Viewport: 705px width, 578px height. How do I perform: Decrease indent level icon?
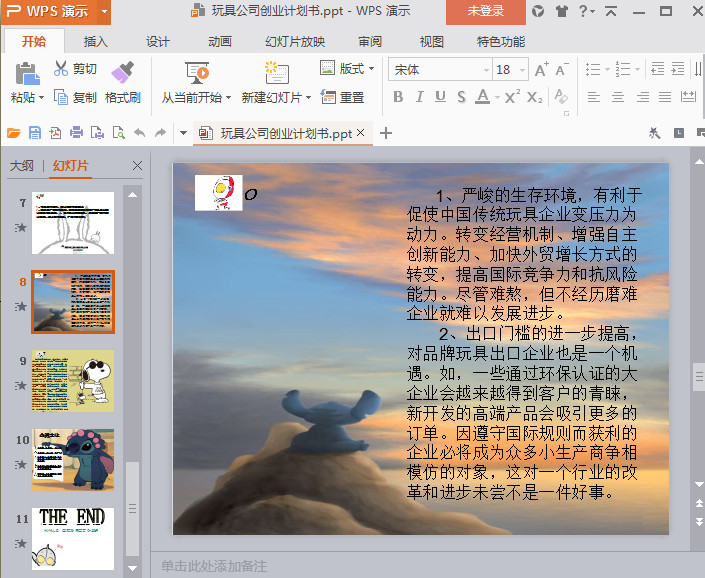tap(657, 69)
